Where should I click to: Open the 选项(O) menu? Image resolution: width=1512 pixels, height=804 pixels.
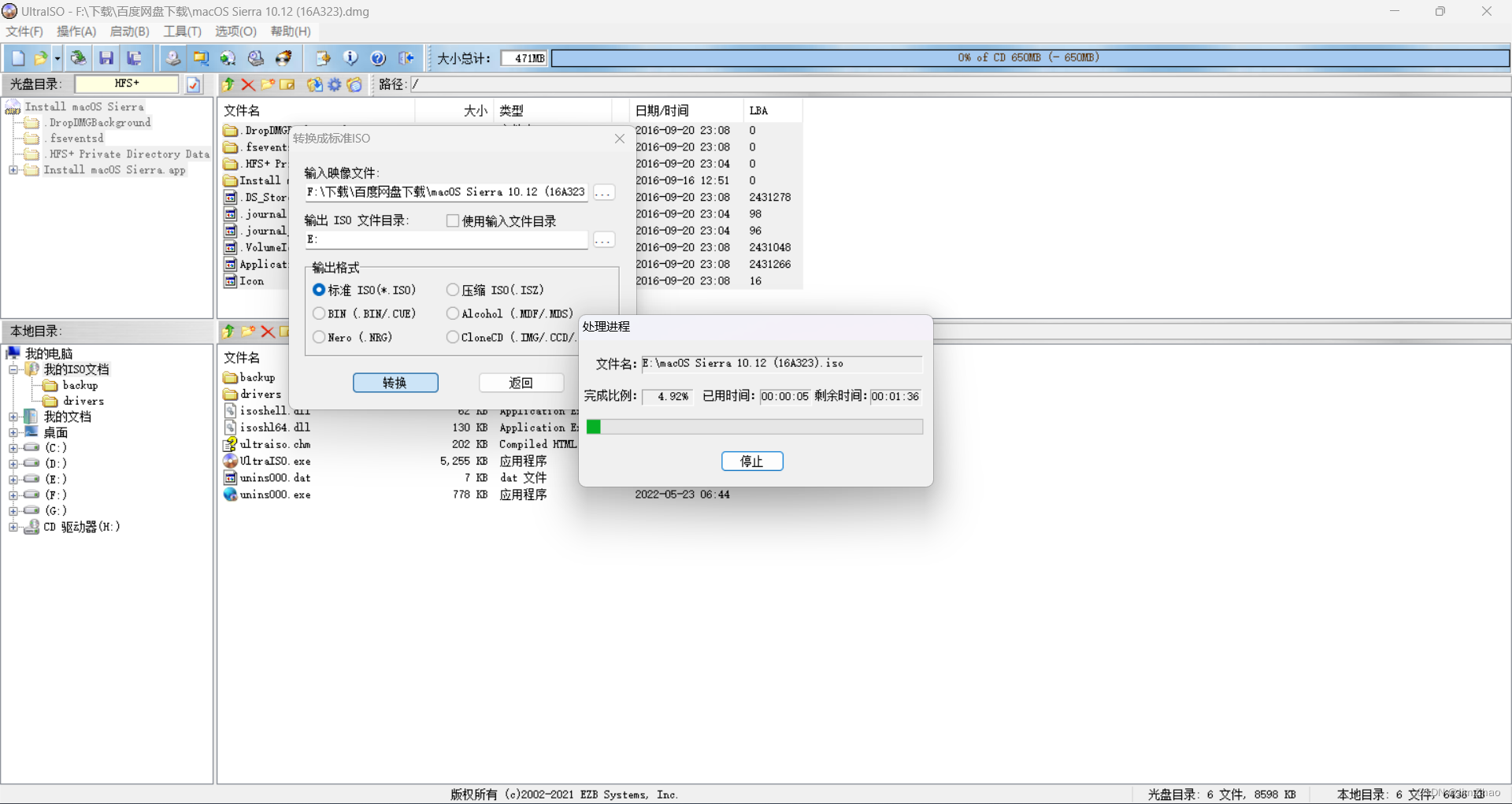pyautogui.click(x=235, y=31)
